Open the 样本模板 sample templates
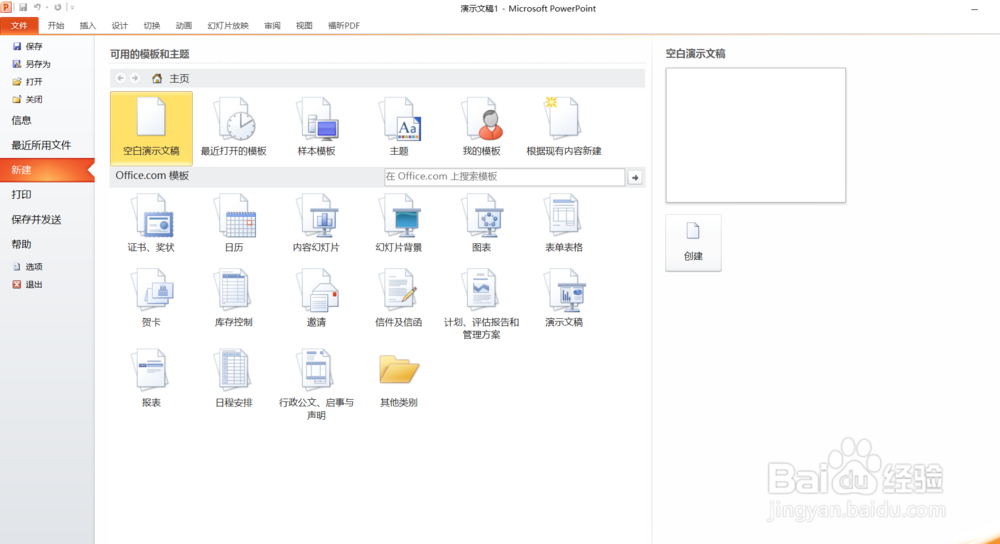 [x=316, y=128]
